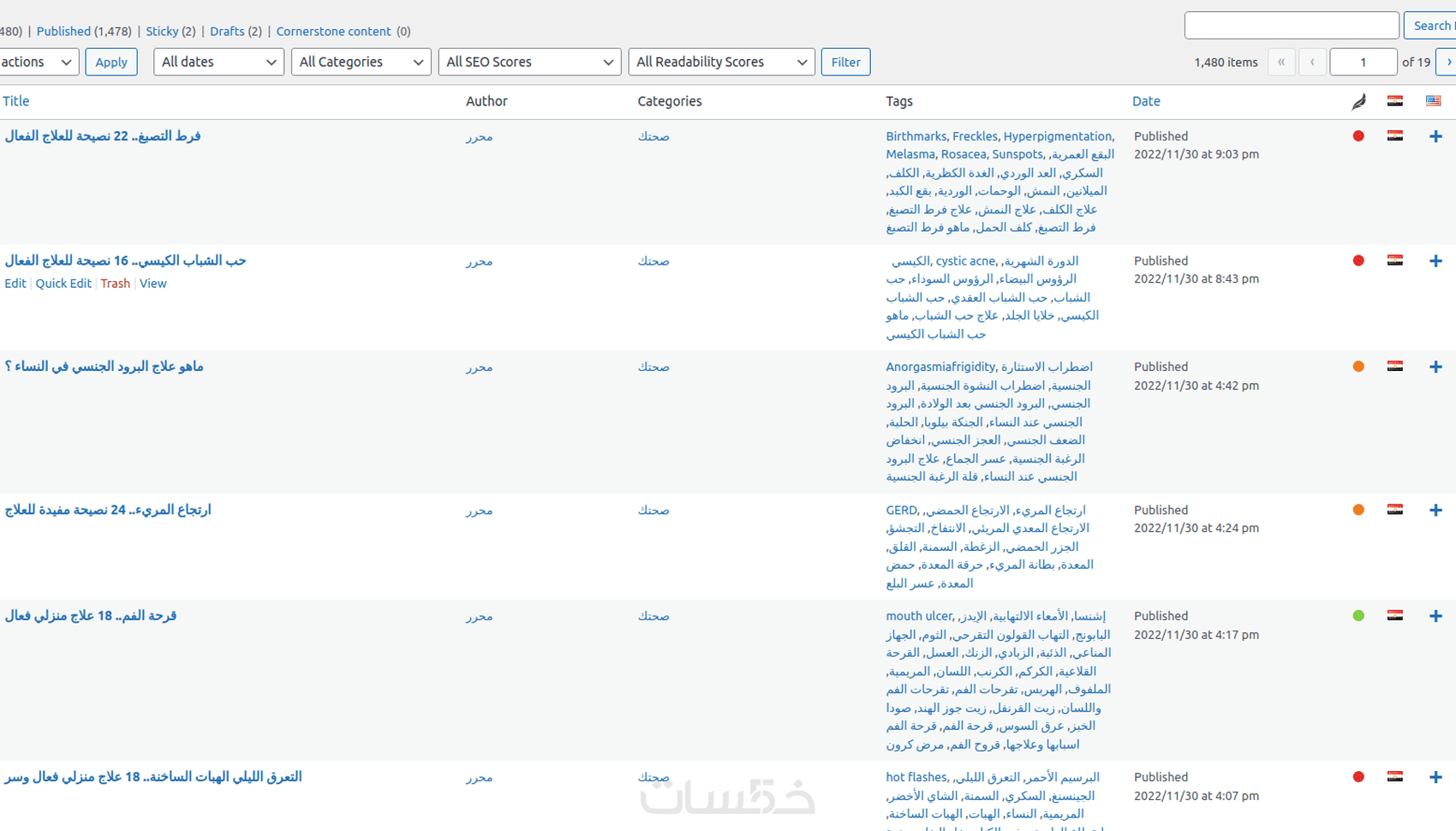The image size is (1456, 831).
Task: Click the cystic acne tag
Action: click(965, 261)
